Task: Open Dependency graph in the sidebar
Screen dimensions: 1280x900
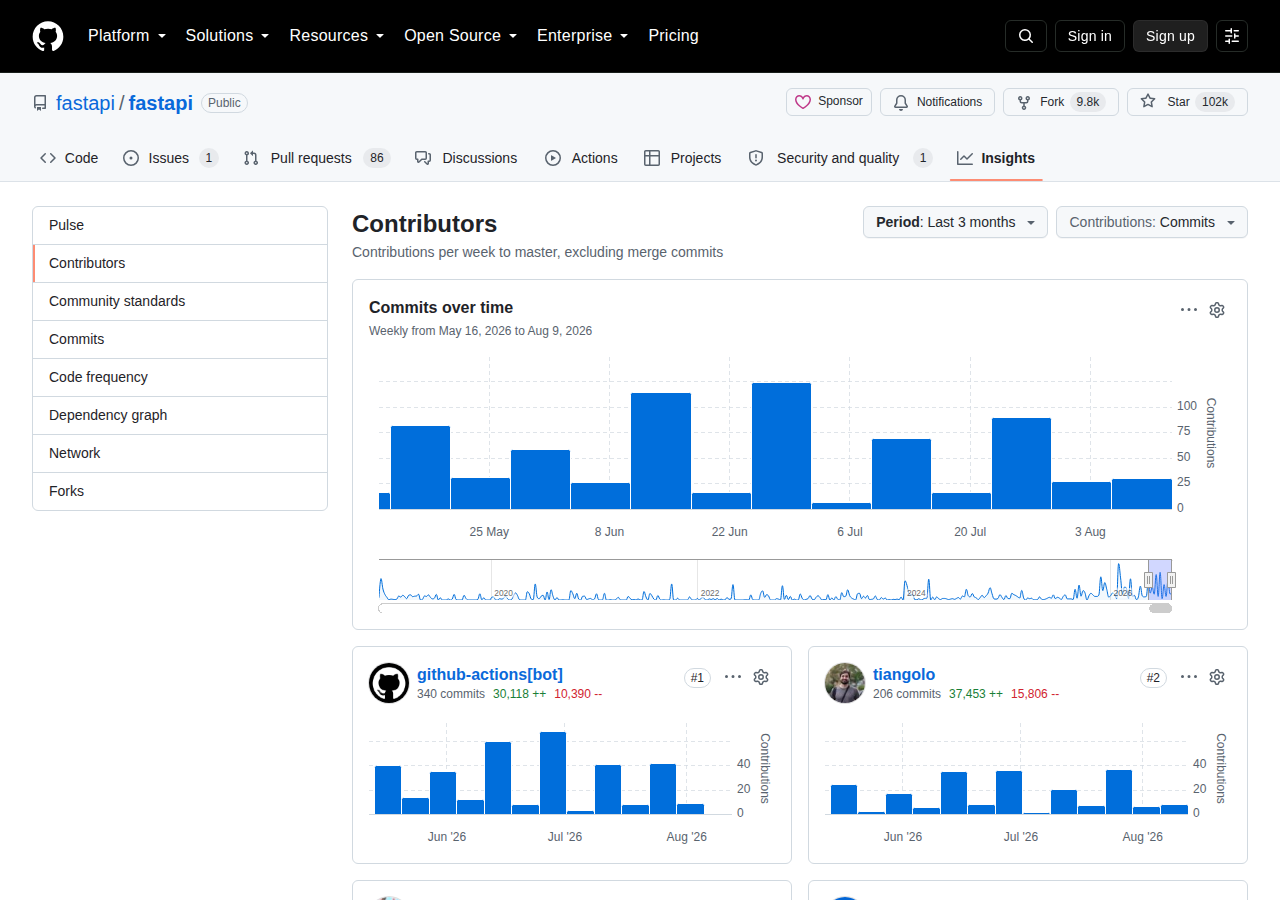Action: coord(180,415)
